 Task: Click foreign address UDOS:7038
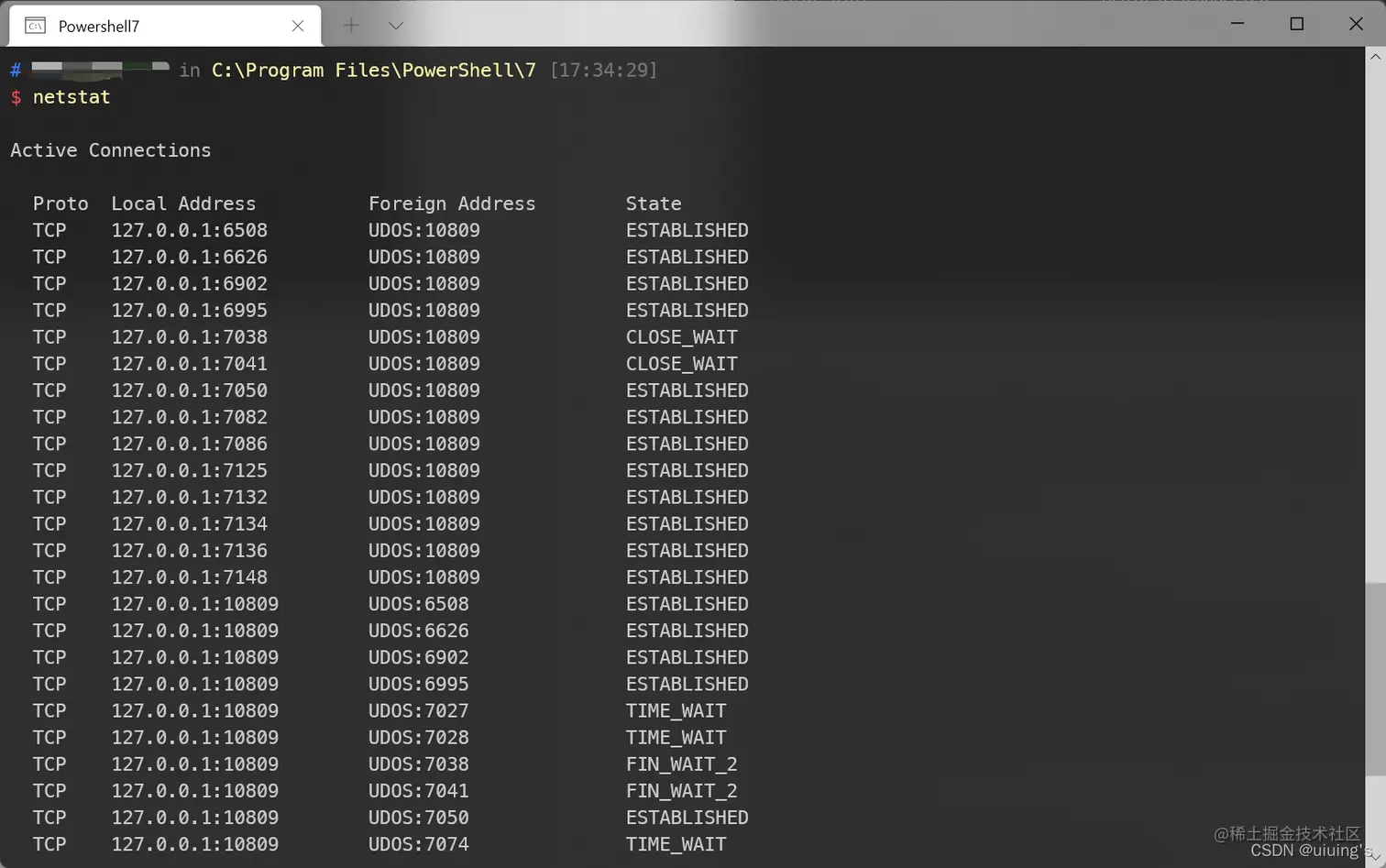[x=419, y=764]
